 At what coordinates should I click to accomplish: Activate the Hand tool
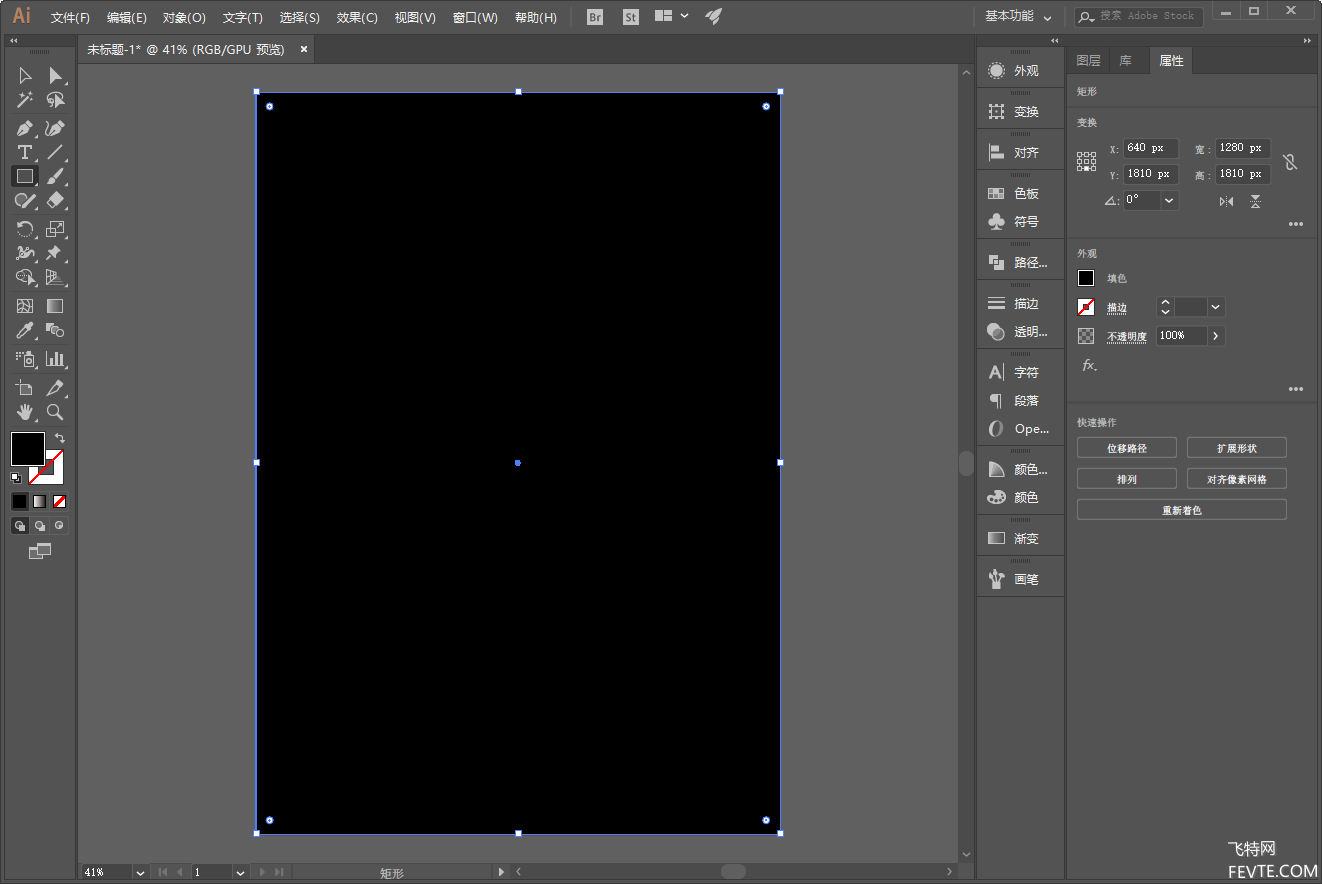click(25, 412)
